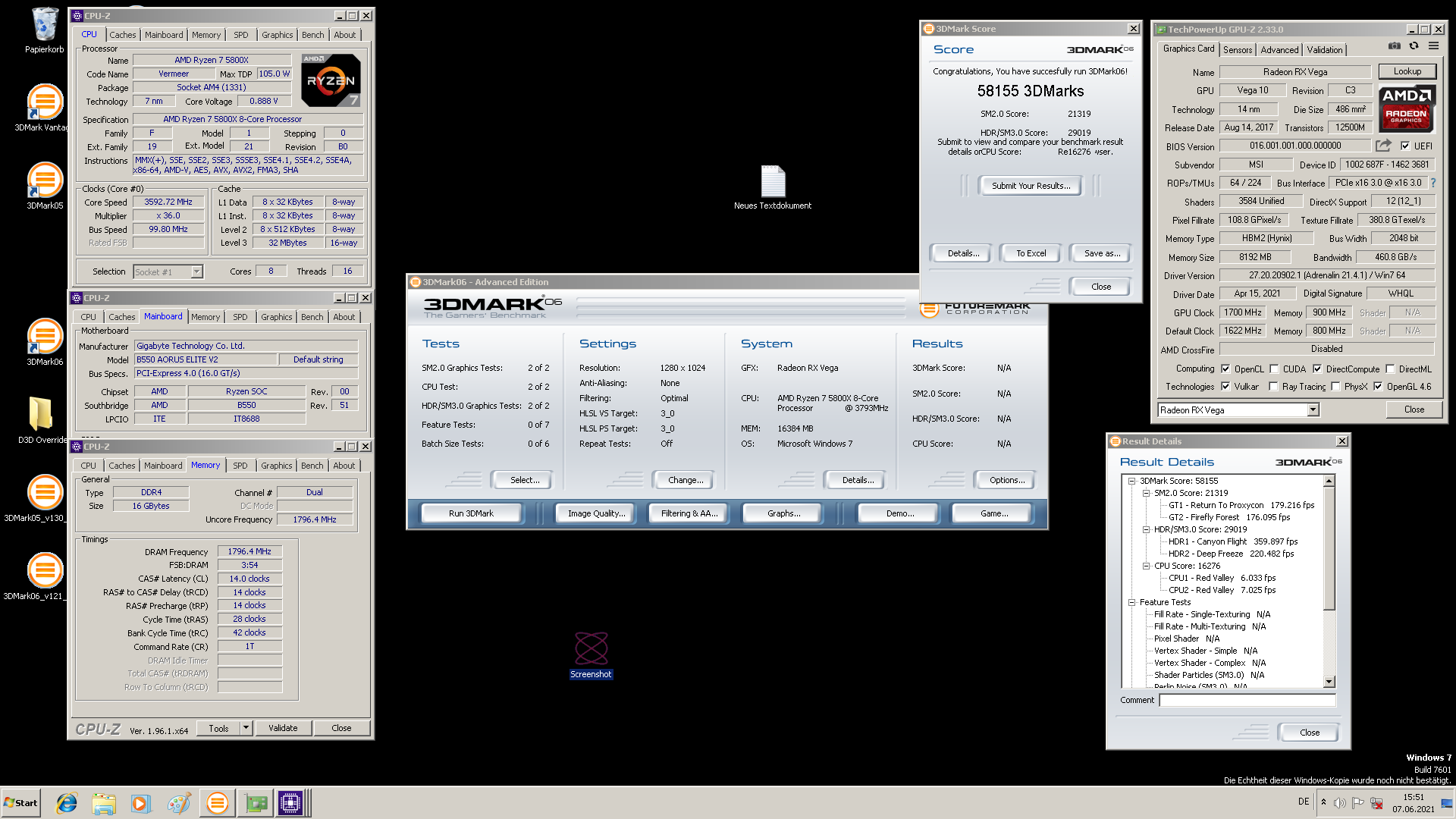This screenshot has height=819, width=1456.
Task: Show hidden tray icons chevron
Action: [x=1323, y=802]
